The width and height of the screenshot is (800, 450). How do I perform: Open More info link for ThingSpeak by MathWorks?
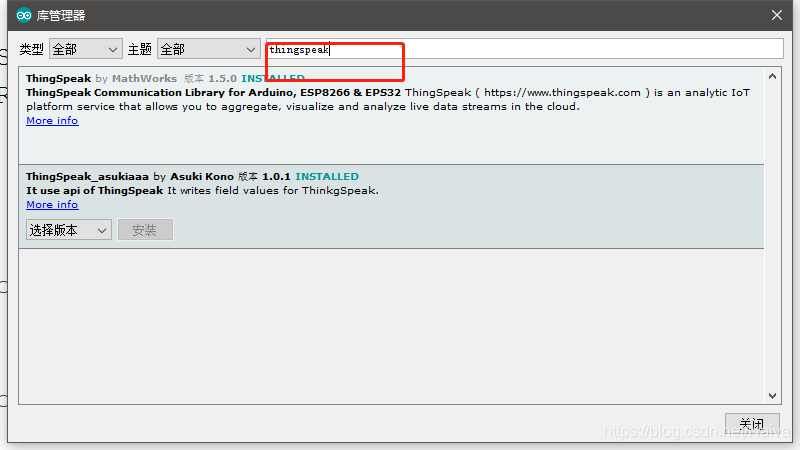coord(52,120)
